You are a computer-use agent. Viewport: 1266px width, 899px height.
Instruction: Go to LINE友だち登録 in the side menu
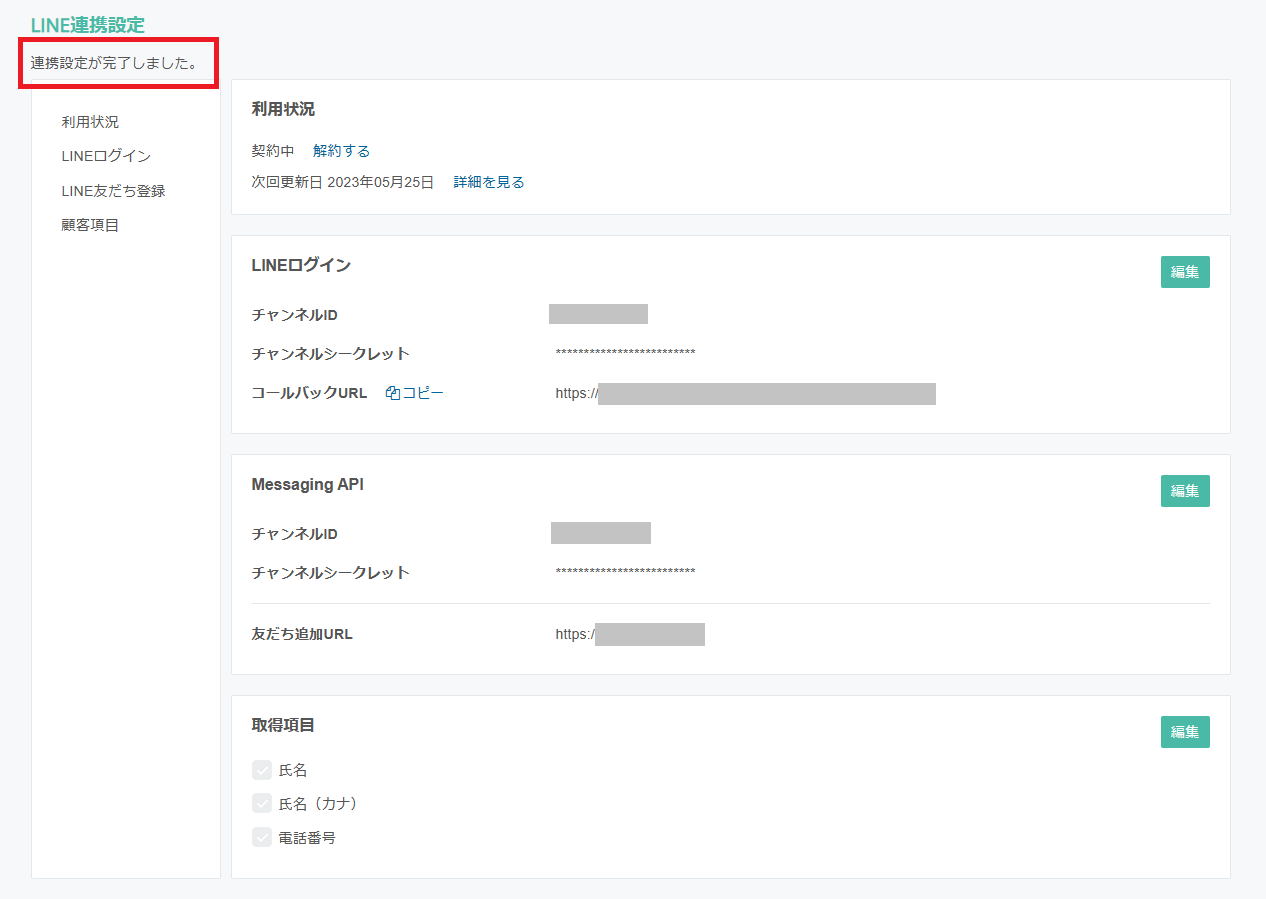coord(113,191)
